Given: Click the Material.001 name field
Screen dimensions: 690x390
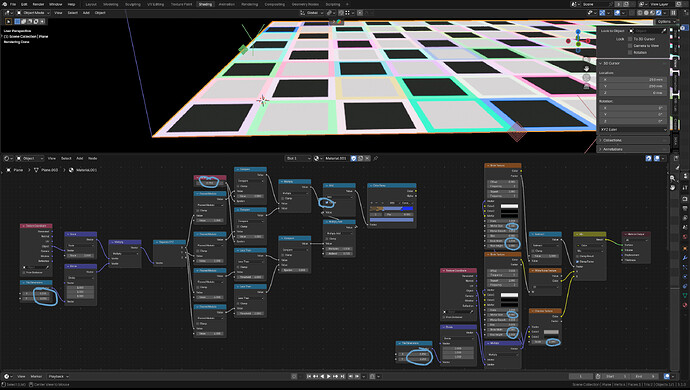Looking at the screenshot, I should 337,158.
